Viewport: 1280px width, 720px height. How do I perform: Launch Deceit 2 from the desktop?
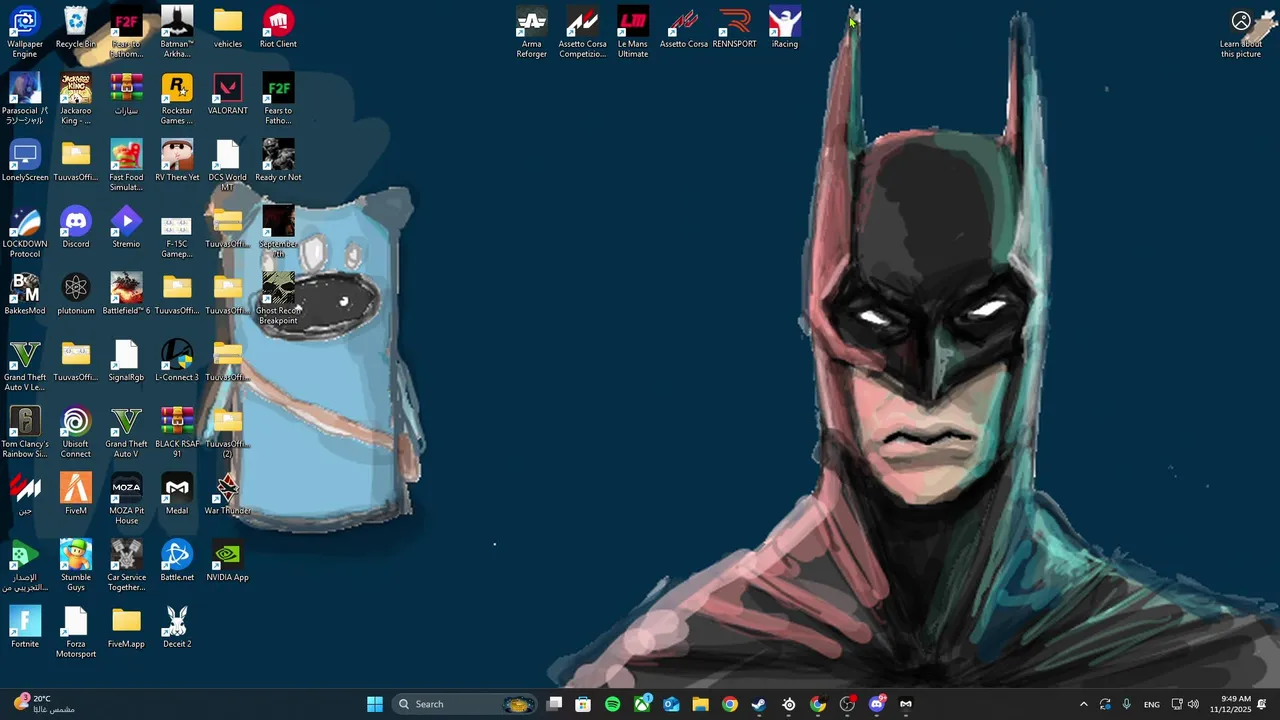click(177, 628)
